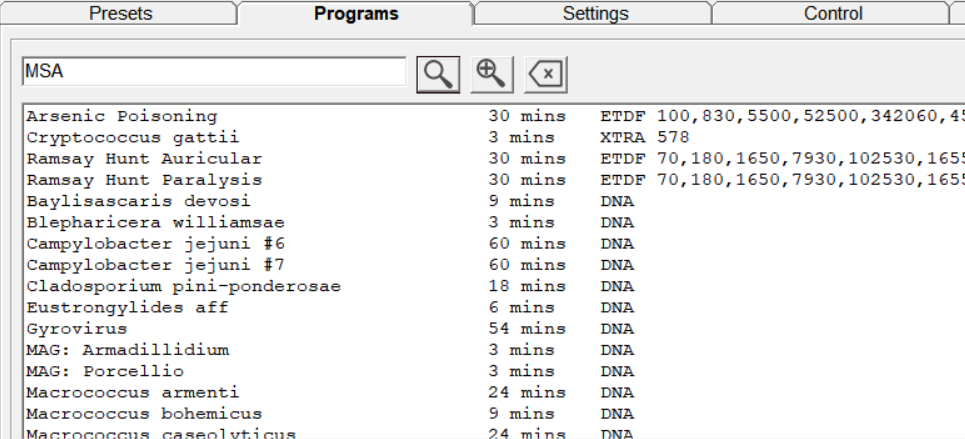This screenshot has width=965, height=439.
Task: Click the MSA search input field
Action: (x=213, y=72)
